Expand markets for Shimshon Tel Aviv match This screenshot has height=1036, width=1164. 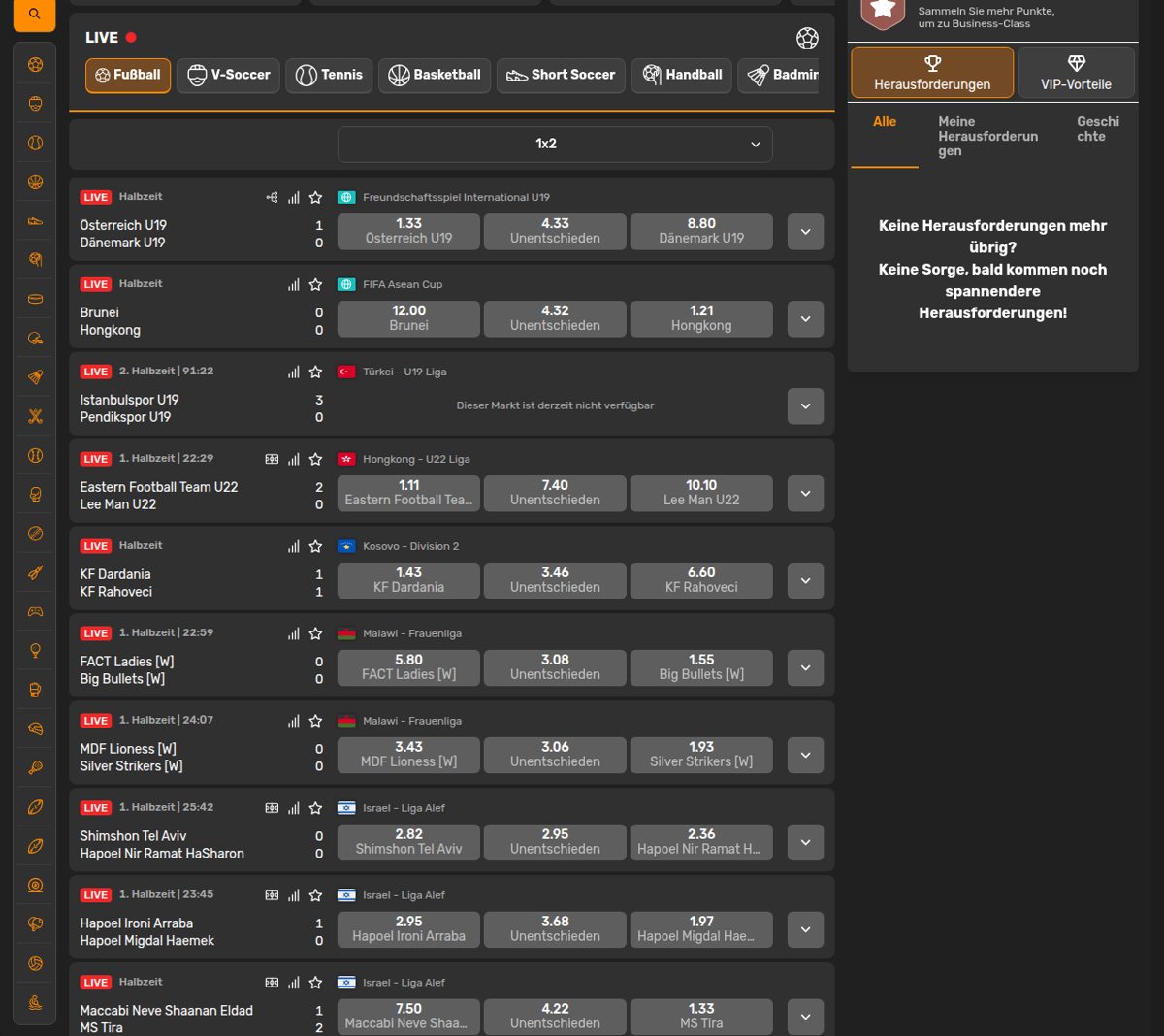[x=805, y=843]
